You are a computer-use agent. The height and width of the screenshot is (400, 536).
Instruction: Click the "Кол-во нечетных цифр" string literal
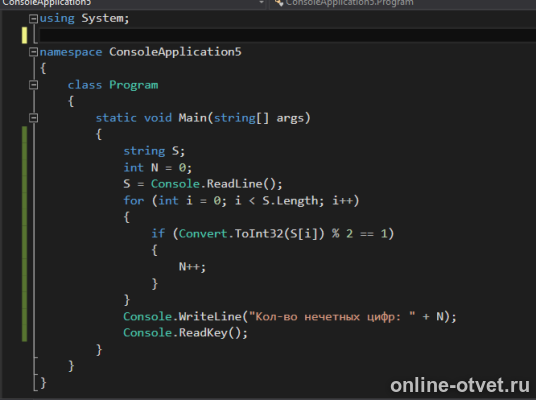pyautogui.click(x=332, y=317)
